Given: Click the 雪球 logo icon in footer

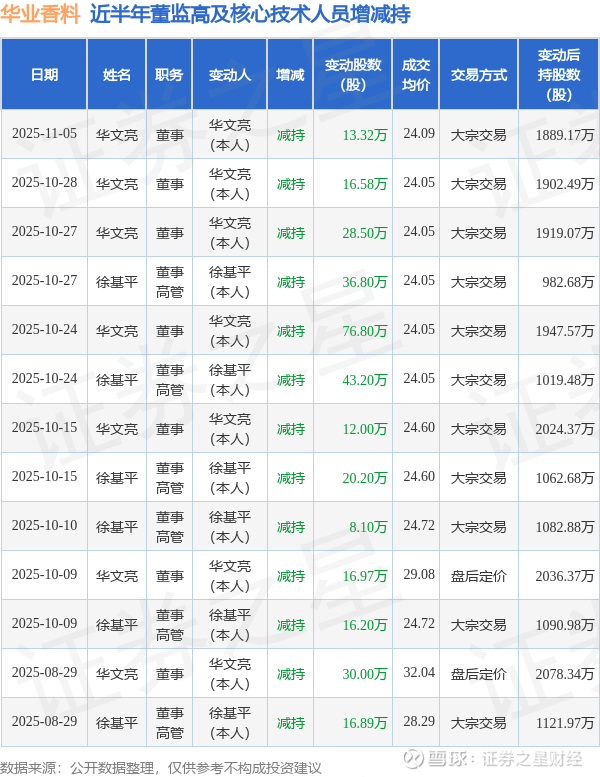Looking at the screenshot, I should point(413,758).
